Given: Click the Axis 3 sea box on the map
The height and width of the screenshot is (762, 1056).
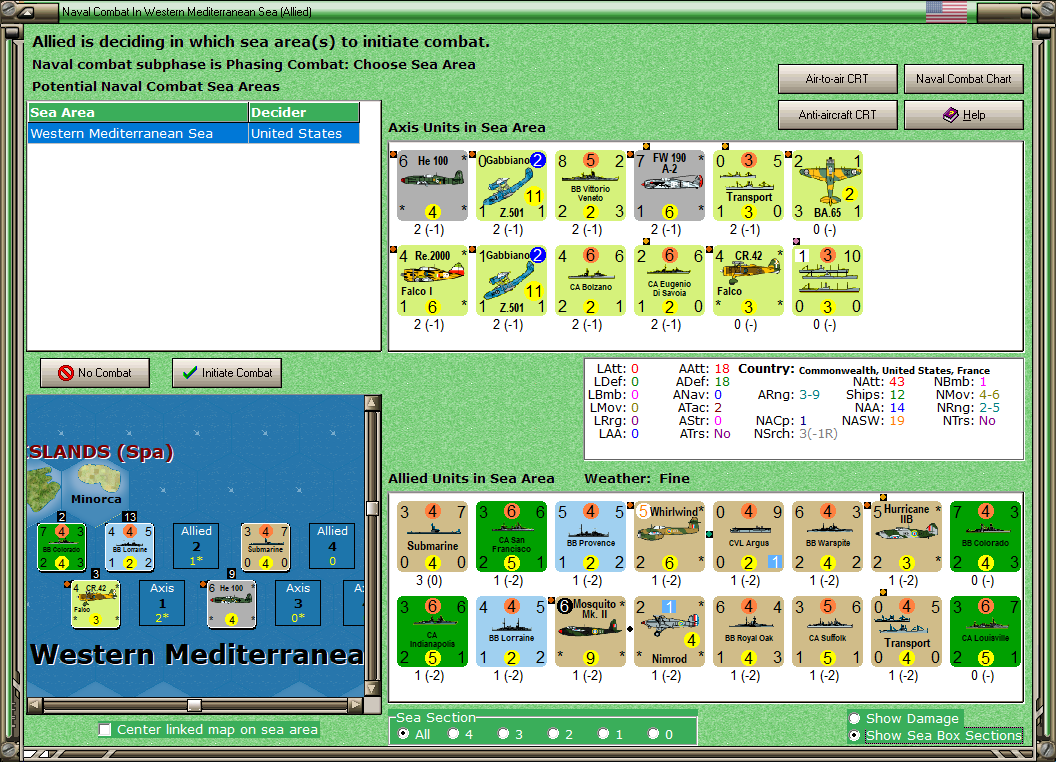Looking at the screenshot, I should (x=298, y=603).
